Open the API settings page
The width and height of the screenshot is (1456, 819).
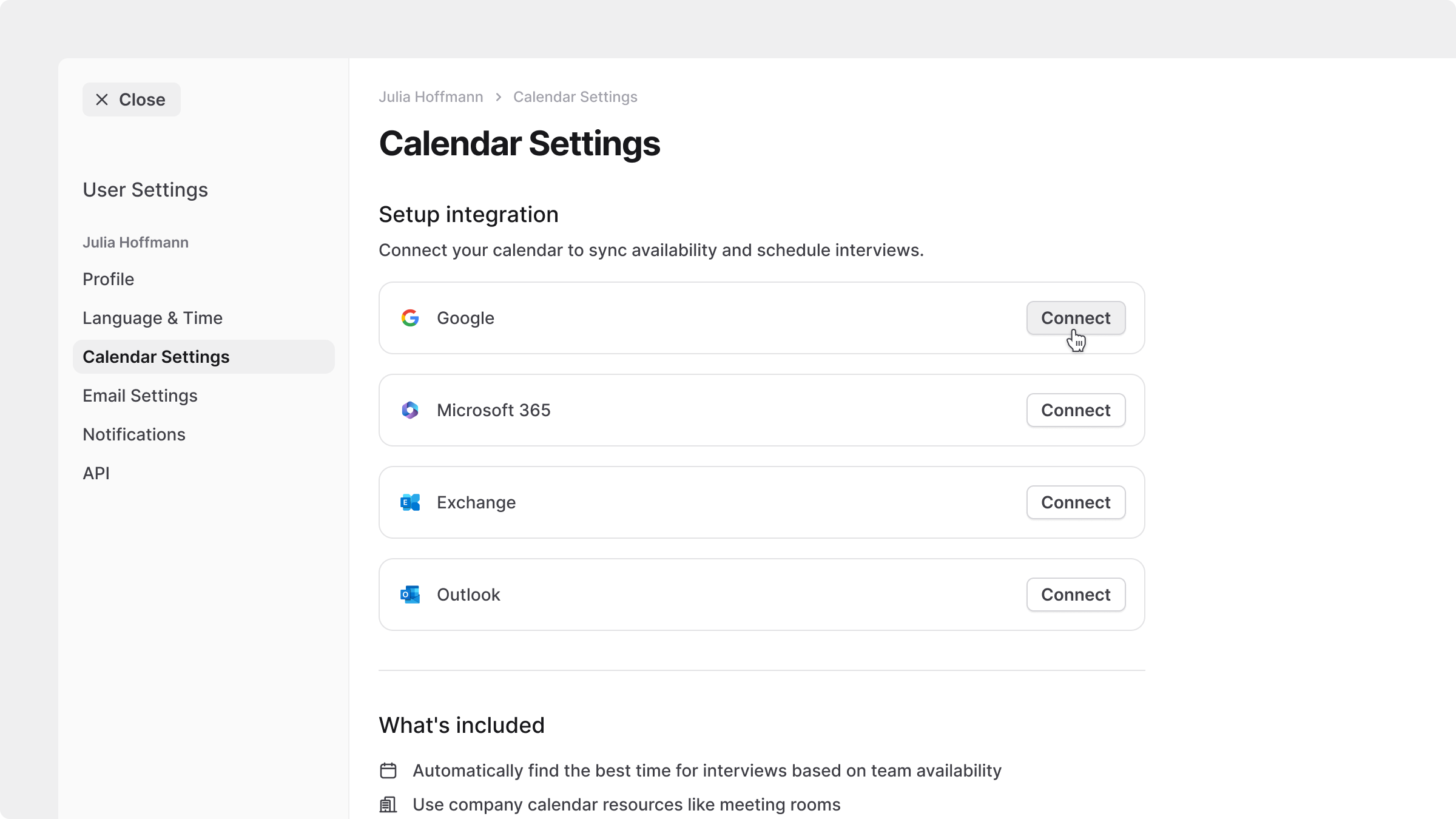(96, 473)
